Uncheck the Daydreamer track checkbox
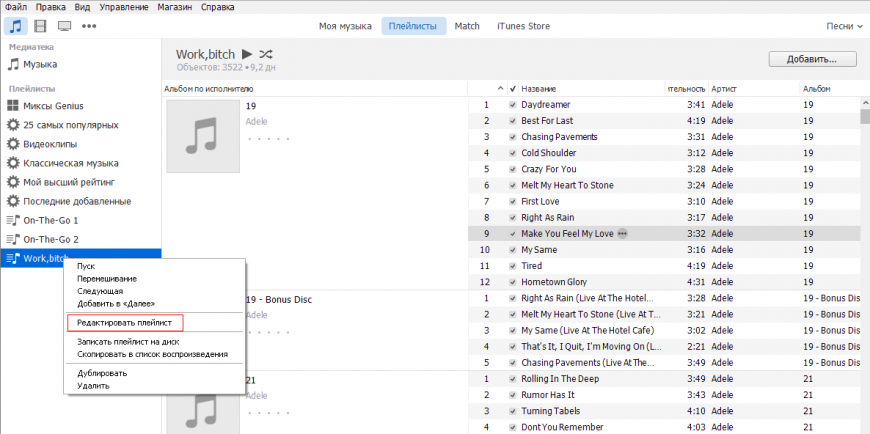The width and height of the screenshot is (870, 434). tap(512, 105)
